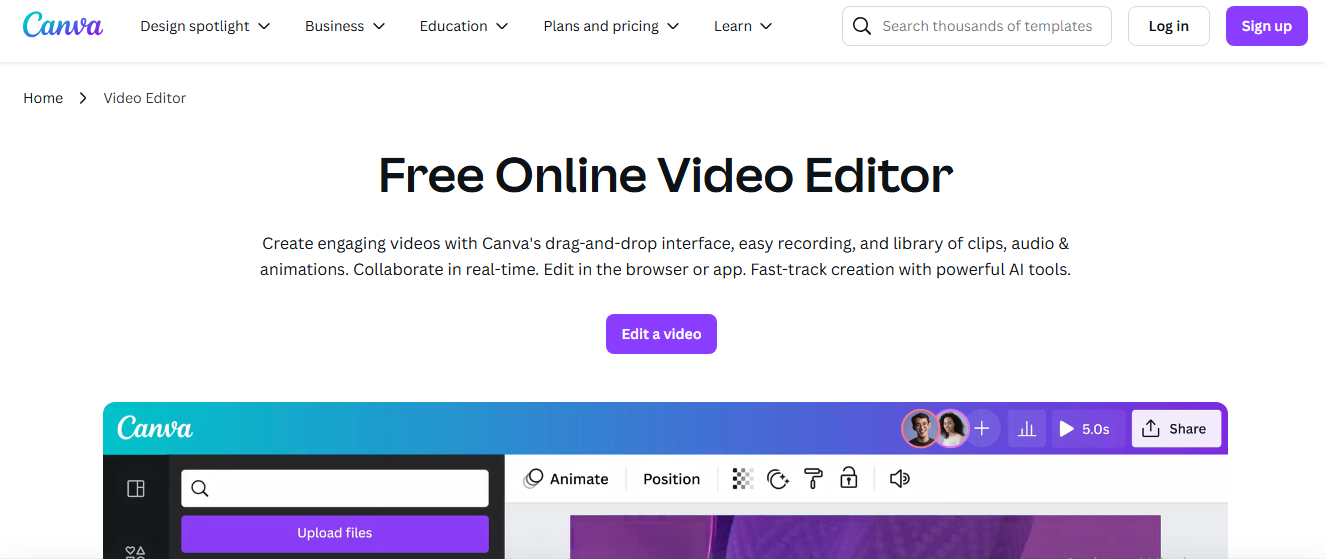Image resolution: width=1325 pixels, height=559 pixels.
Task: Click the circular animation-sparkle toolbar icon
Action: pos(777,479)
